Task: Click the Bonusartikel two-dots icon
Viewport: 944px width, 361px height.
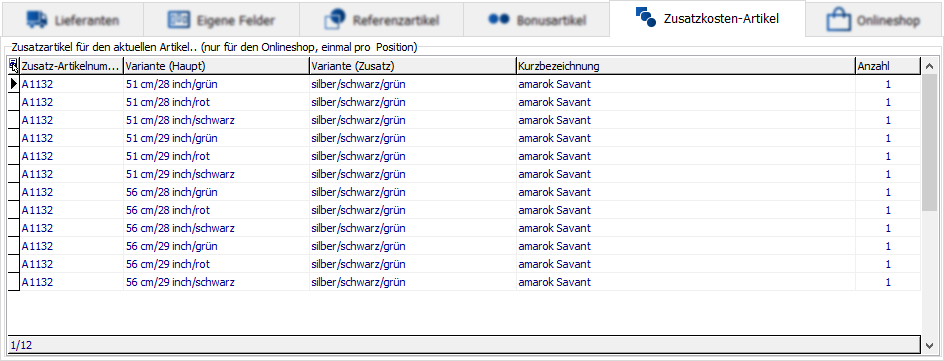Action: click(x=499, y=19)
